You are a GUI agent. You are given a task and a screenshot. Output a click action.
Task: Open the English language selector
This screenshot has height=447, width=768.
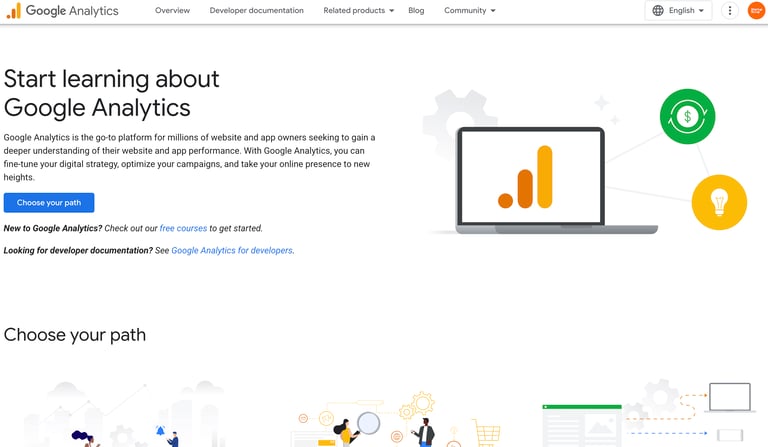[678, 10]
